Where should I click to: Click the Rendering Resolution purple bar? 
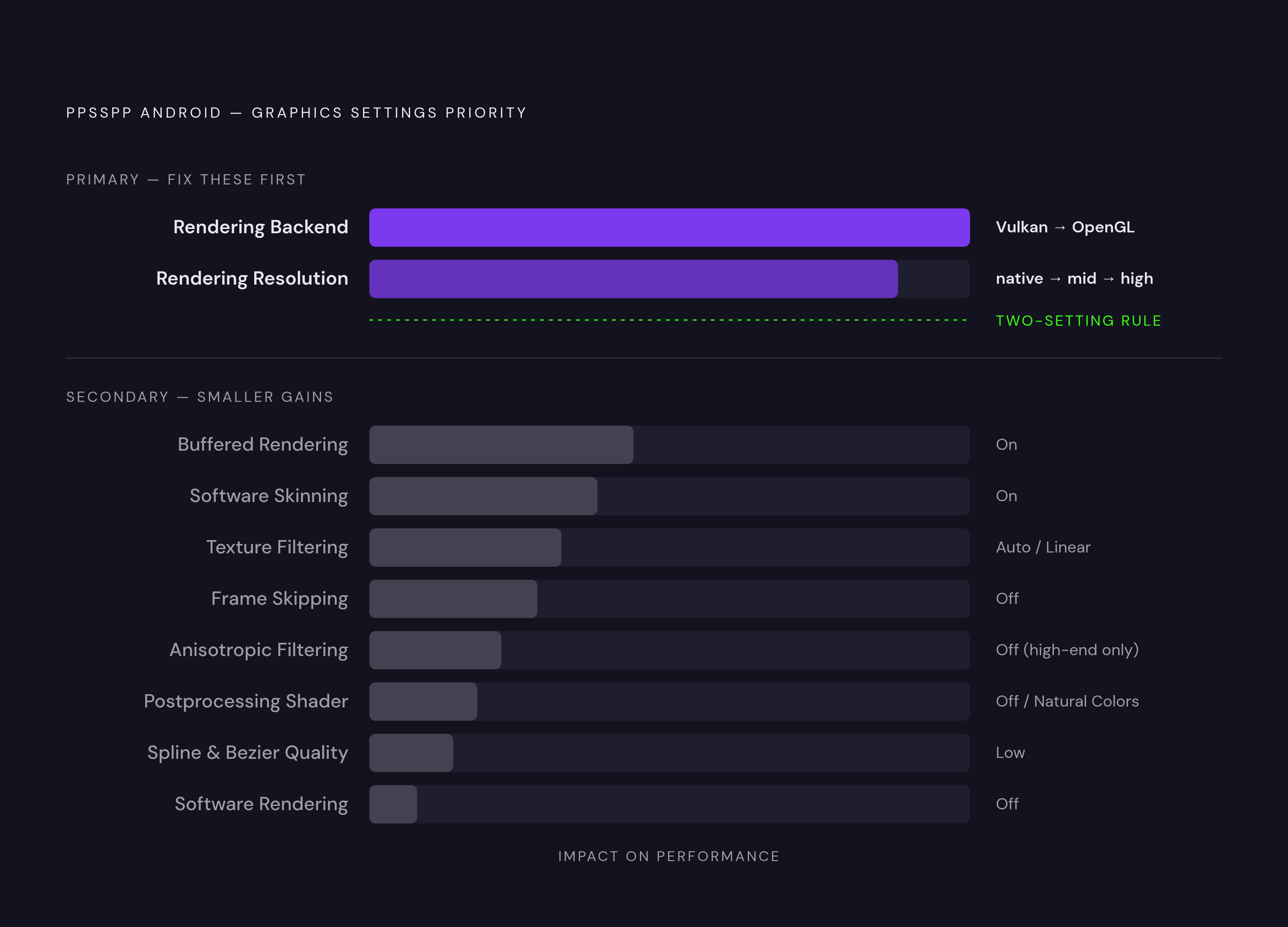633,279
